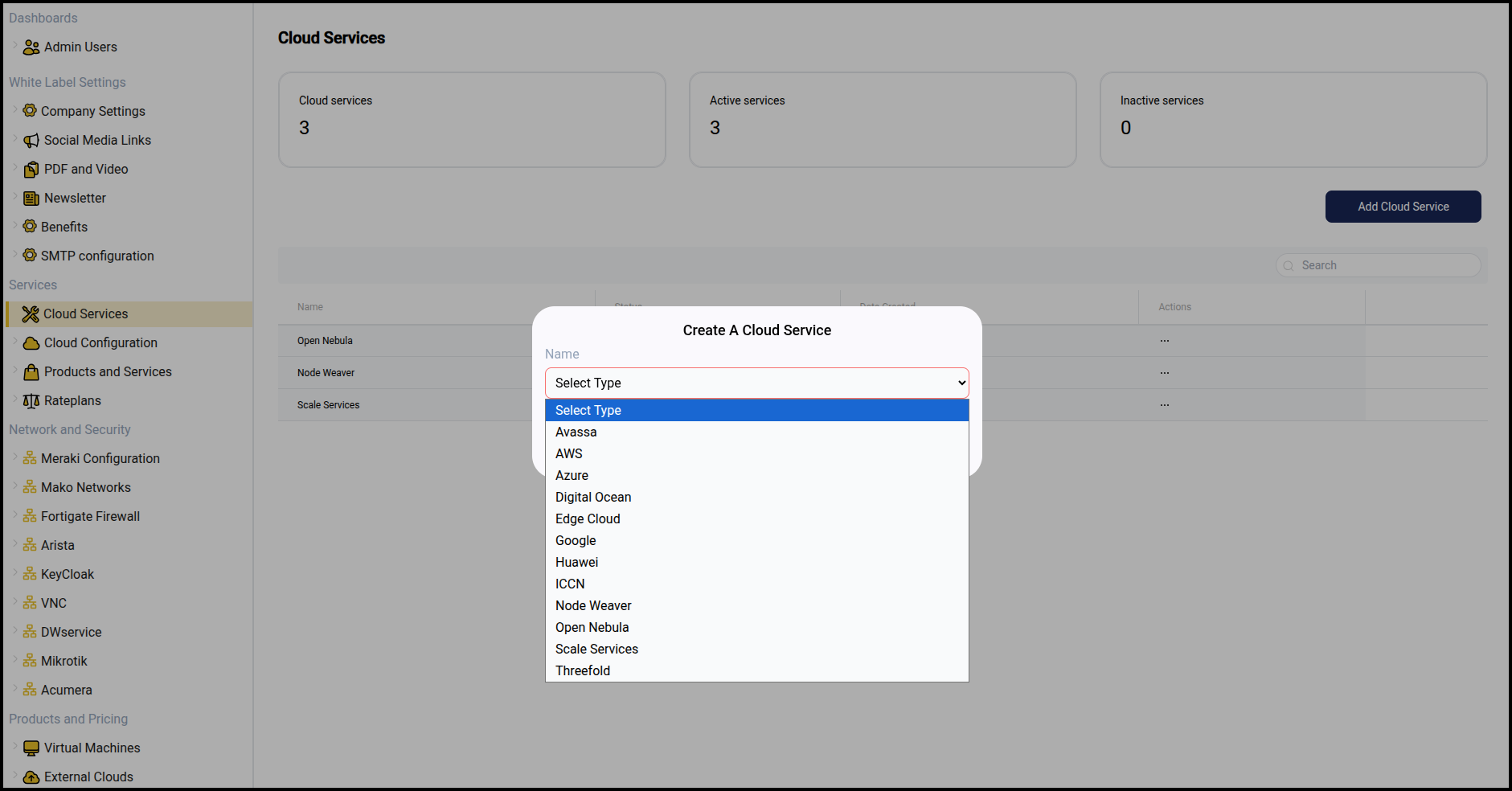Select Node Weaver option in dropdown list
The width and height of the screenshot is (1512, 791).
click(x=757, y=606)
